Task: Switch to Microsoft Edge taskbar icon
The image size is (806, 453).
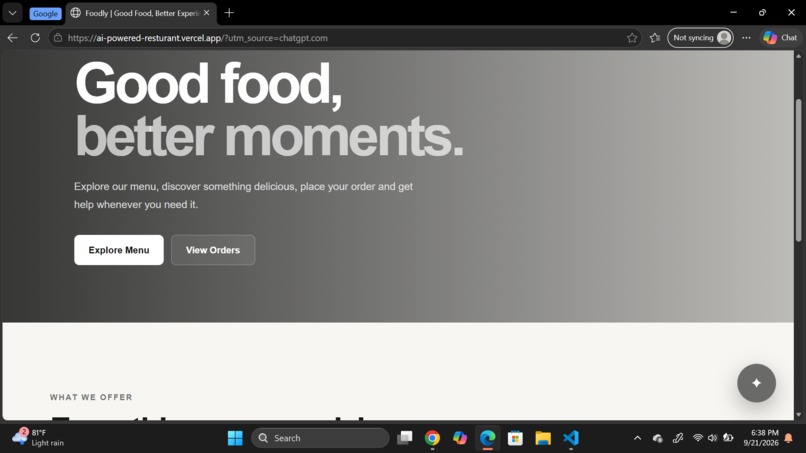Action: tap(487, 438)
